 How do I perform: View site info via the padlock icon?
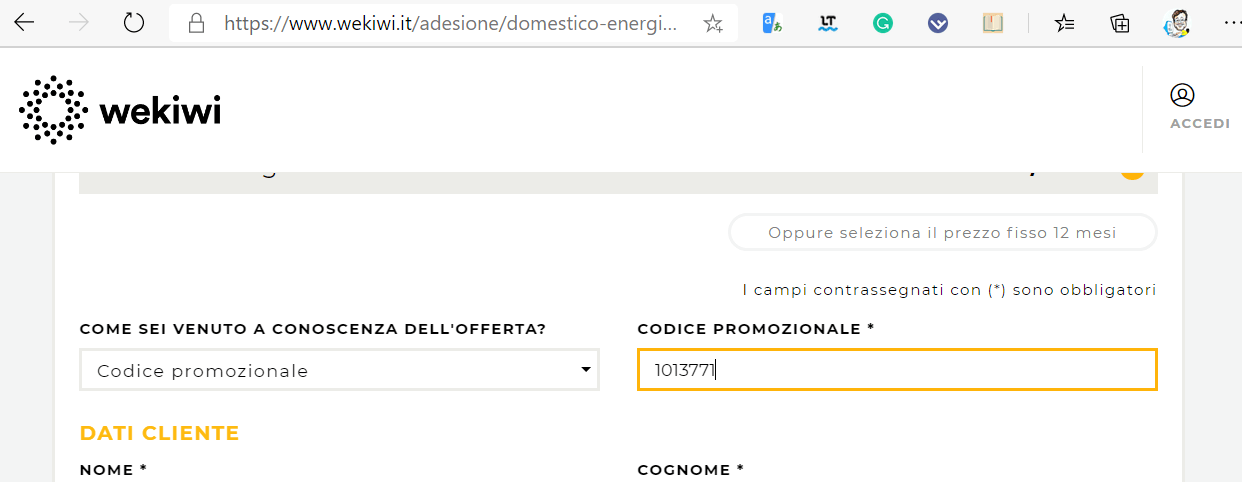pyautogui.click(x=197, y=23)
